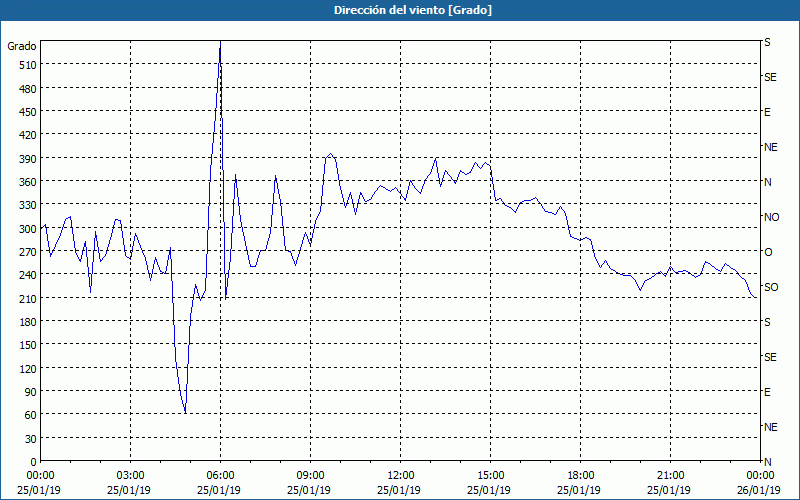Viewport: 800px width, 500px height.
Task: Click the 240 degree axis label
Action: tap(28, 276)
